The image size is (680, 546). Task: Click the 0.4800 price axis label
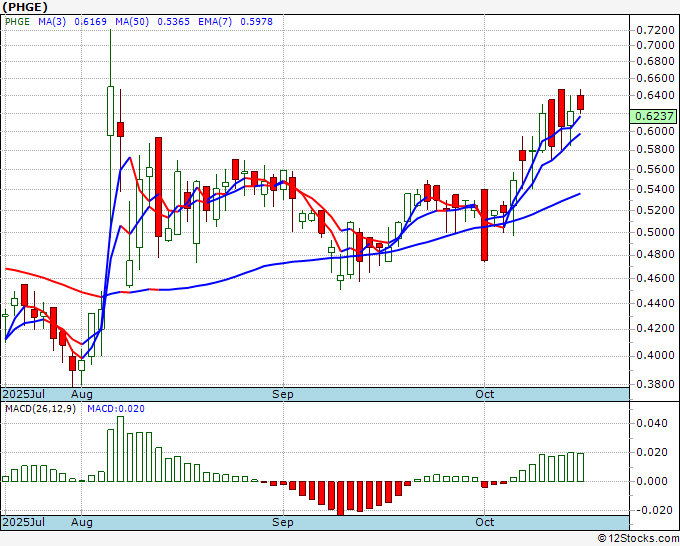click(x=655, y=254)
